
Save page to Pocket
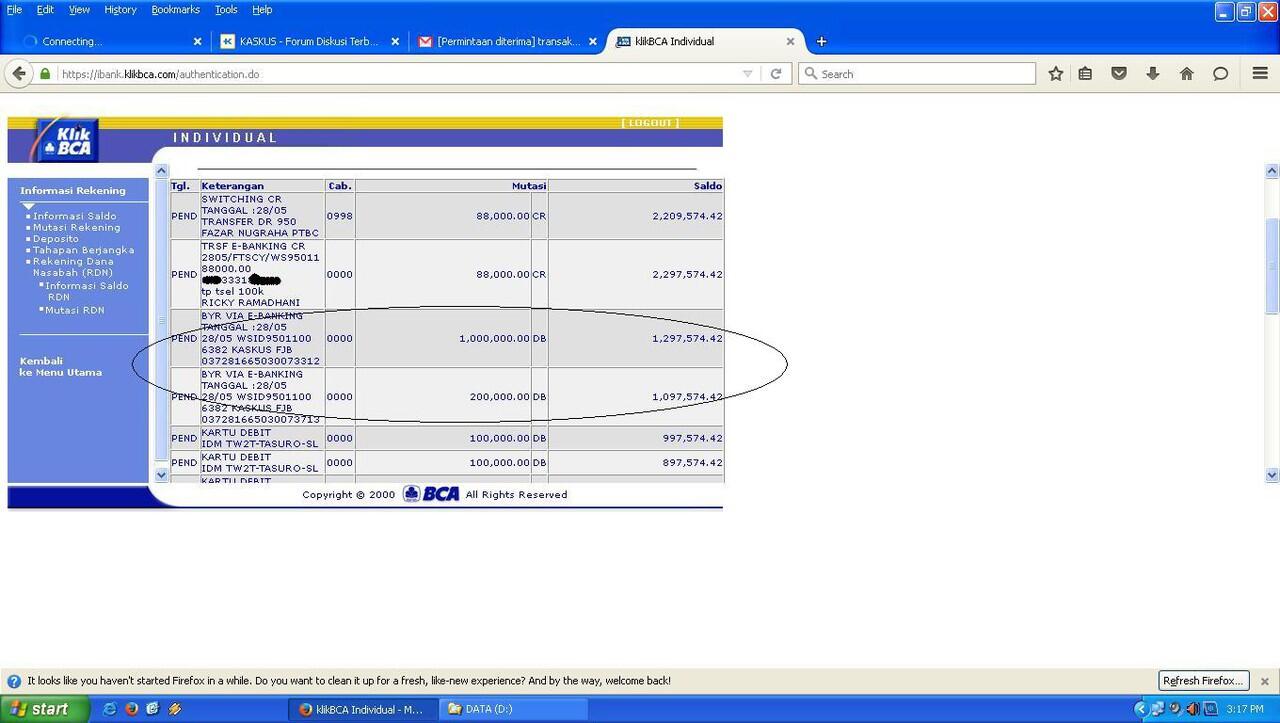tap(1119, 74)
